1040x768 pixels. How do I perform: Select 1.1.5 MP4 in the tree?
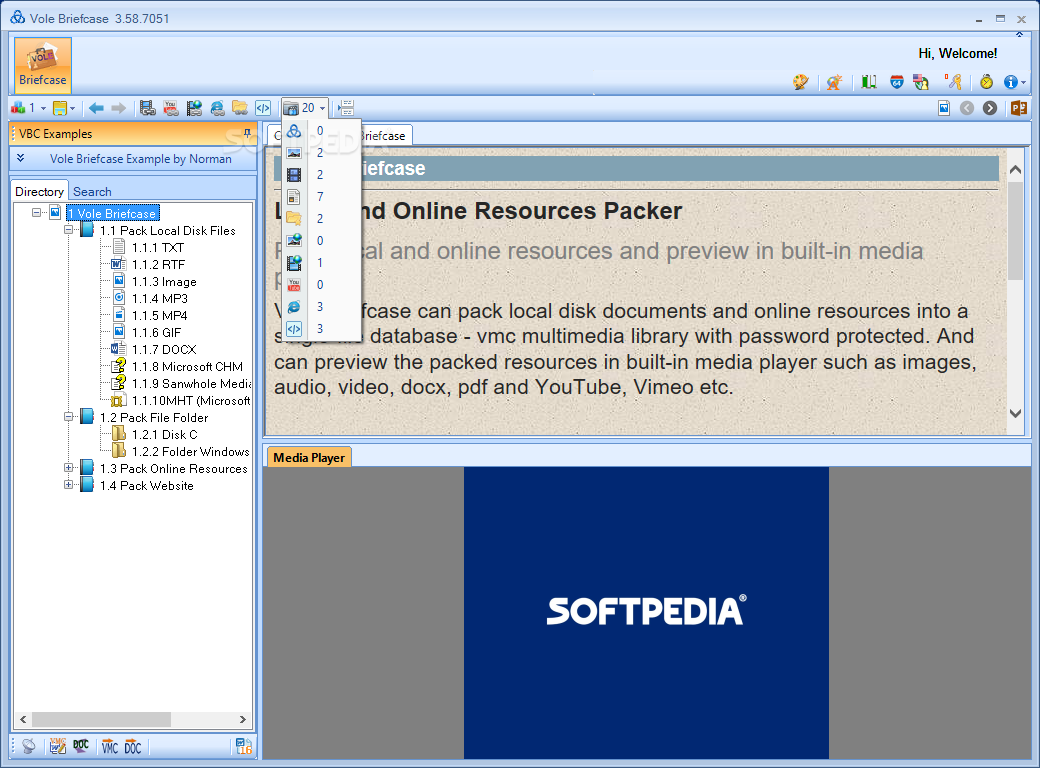[x=160, y=315]
